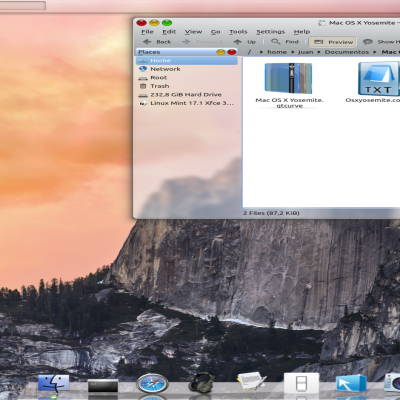Viewport: 400px width, 400px height.
Task: Open Finder from the dock
Action: (53, 383)
